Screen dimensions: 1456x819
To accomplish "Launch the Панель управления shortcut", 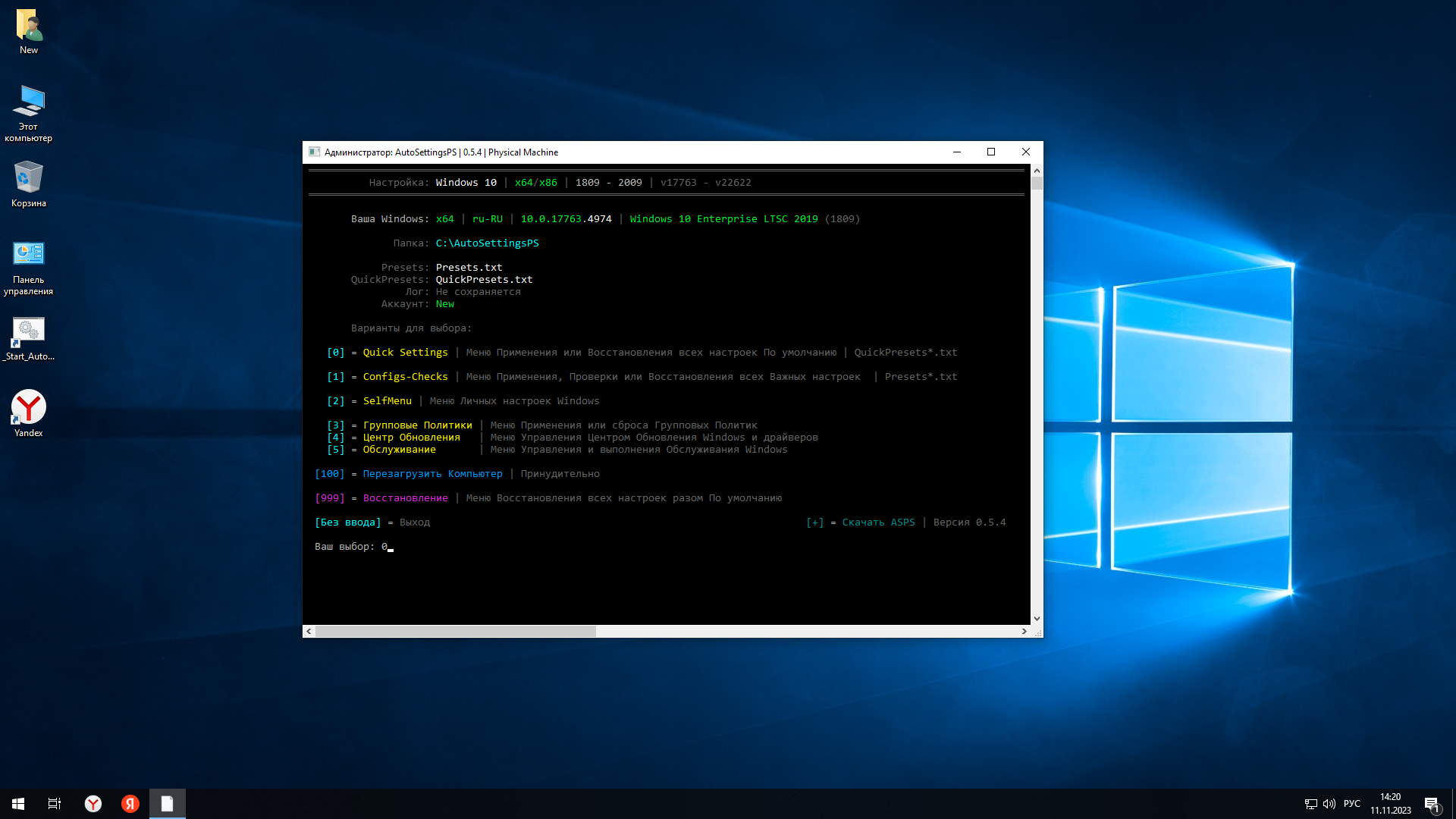I will [29, 254].
